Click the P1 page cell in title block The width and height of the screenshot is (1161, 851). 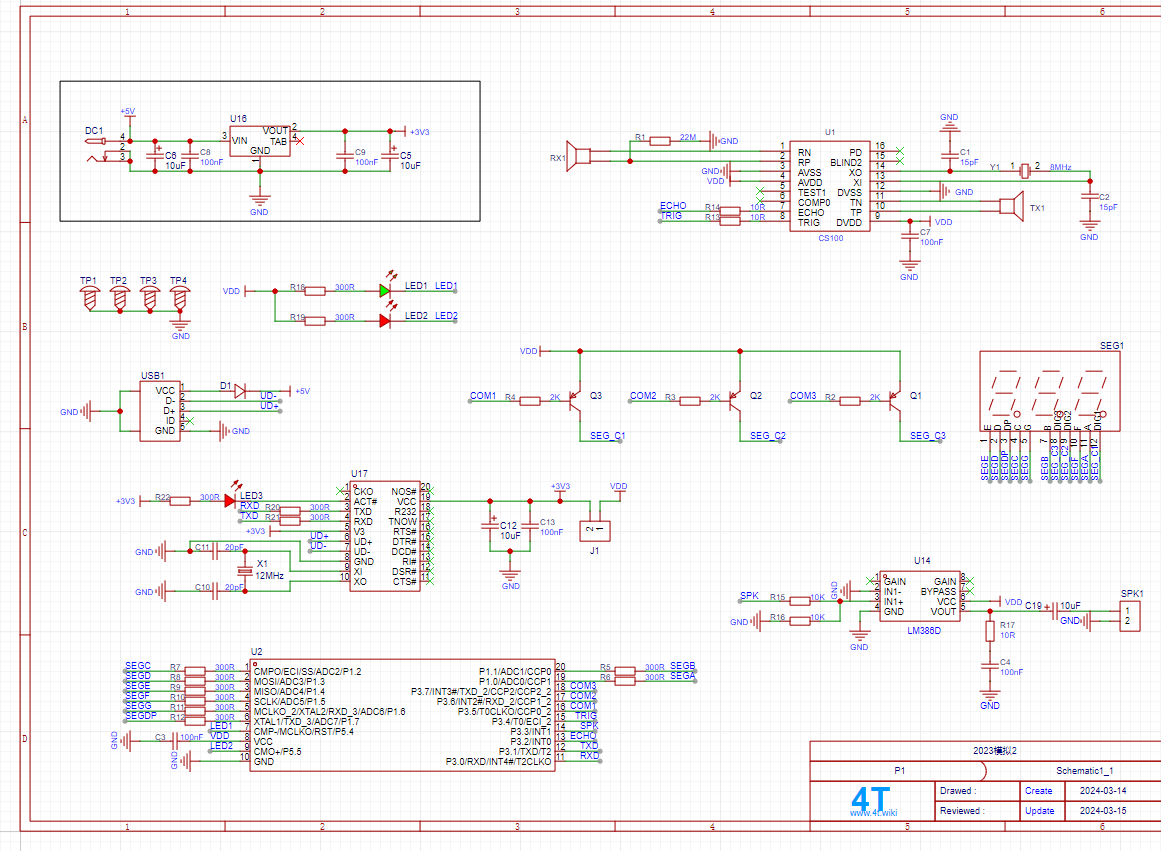pyautogui.click(x=900, y=771)
